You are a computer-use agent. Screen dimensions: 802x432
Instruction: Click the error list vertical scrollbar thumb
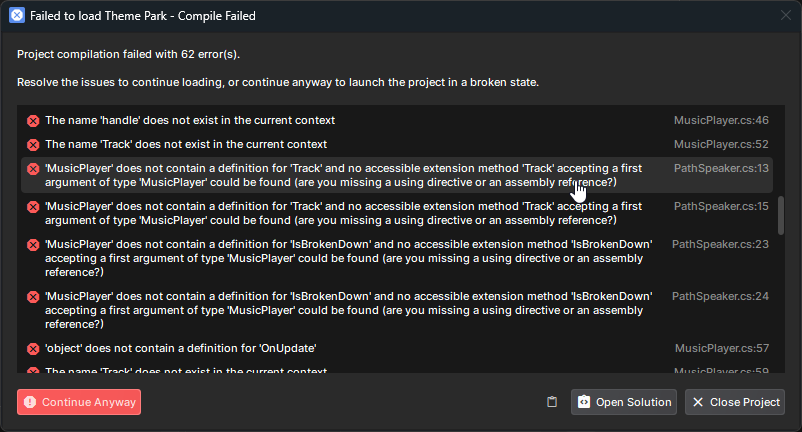781,215
